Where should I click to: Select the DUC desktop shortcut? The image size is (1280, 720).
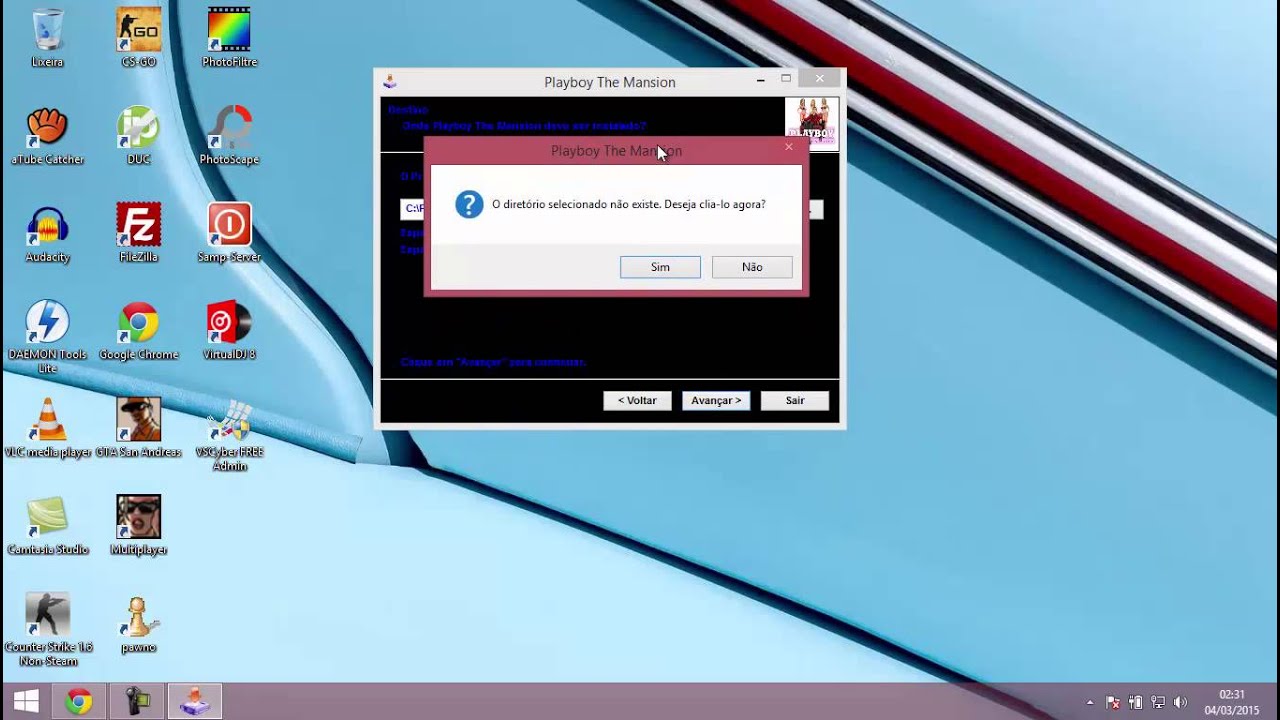pyautogui.click(x=139, y=135)
